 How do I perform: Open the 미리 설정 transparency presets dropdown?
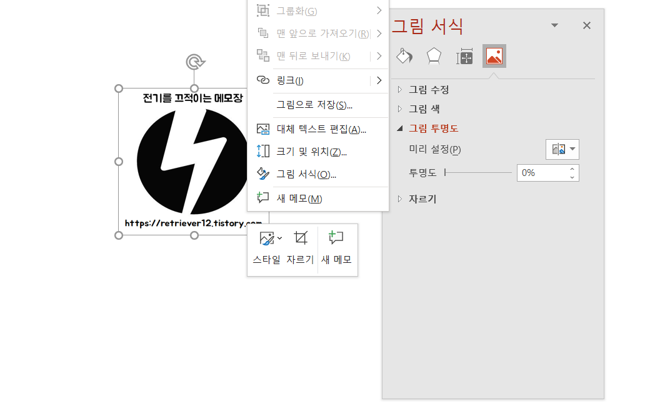click(562, 149)
